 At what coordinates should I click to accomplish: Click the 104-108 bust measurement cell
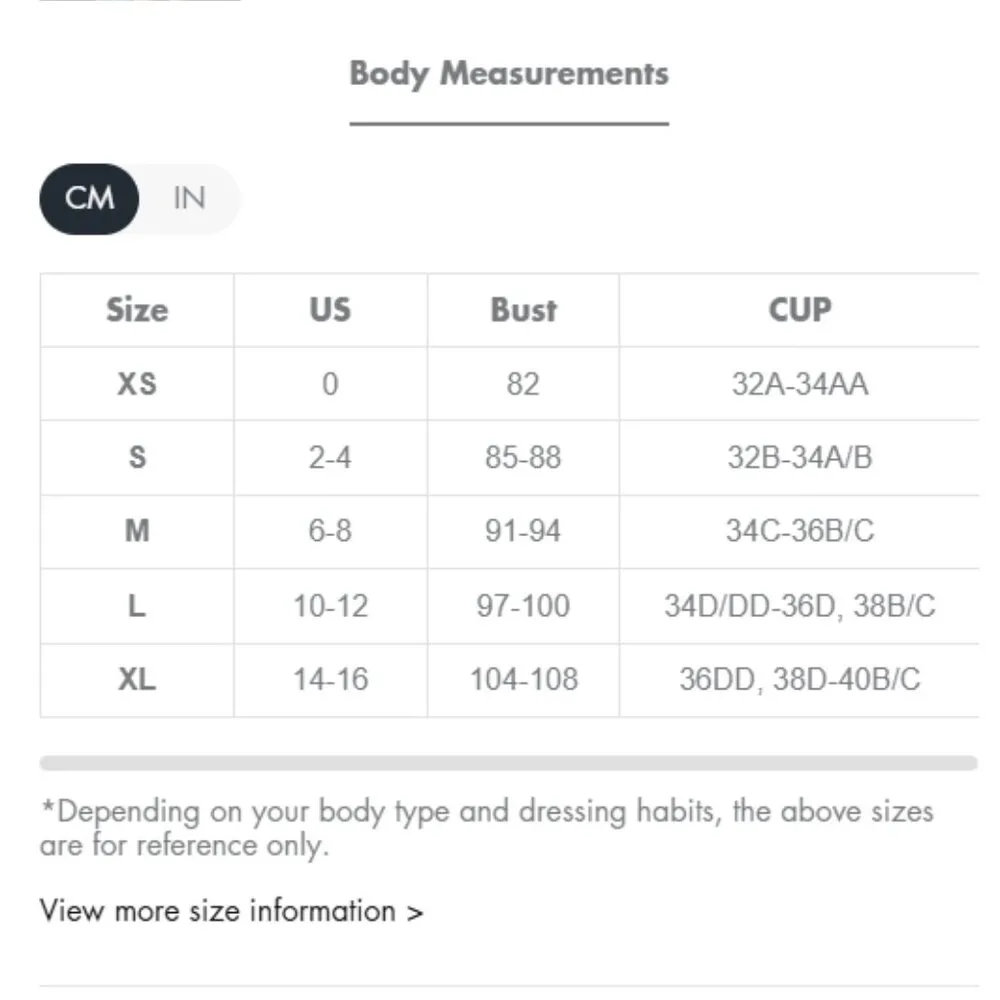(523, 680)
